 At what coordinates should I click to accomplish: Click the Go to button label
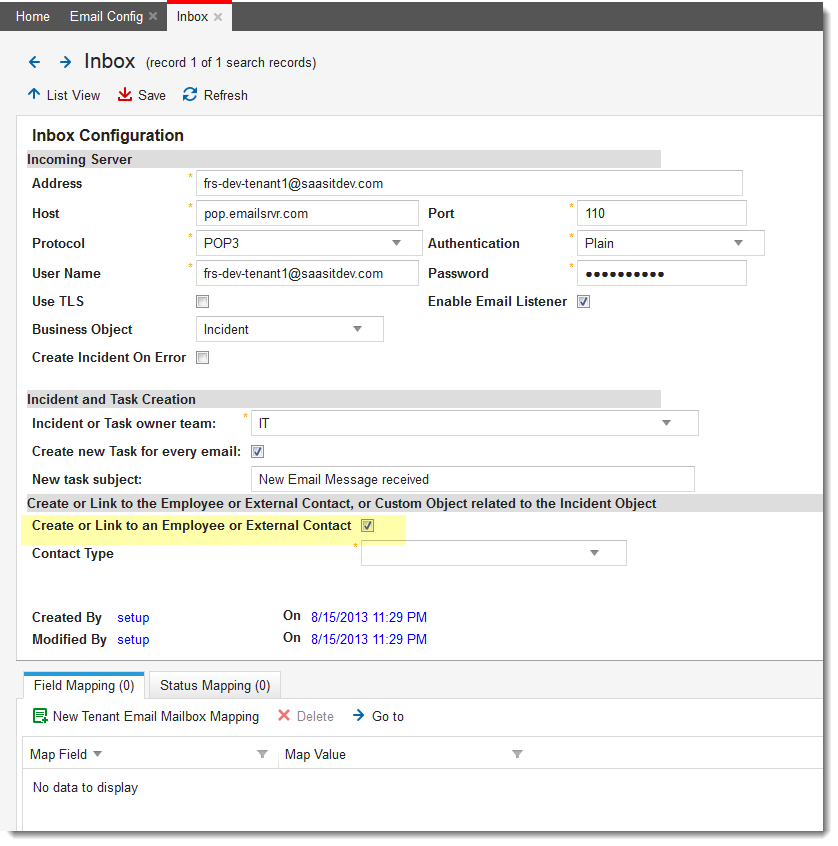tap(388, 717)
